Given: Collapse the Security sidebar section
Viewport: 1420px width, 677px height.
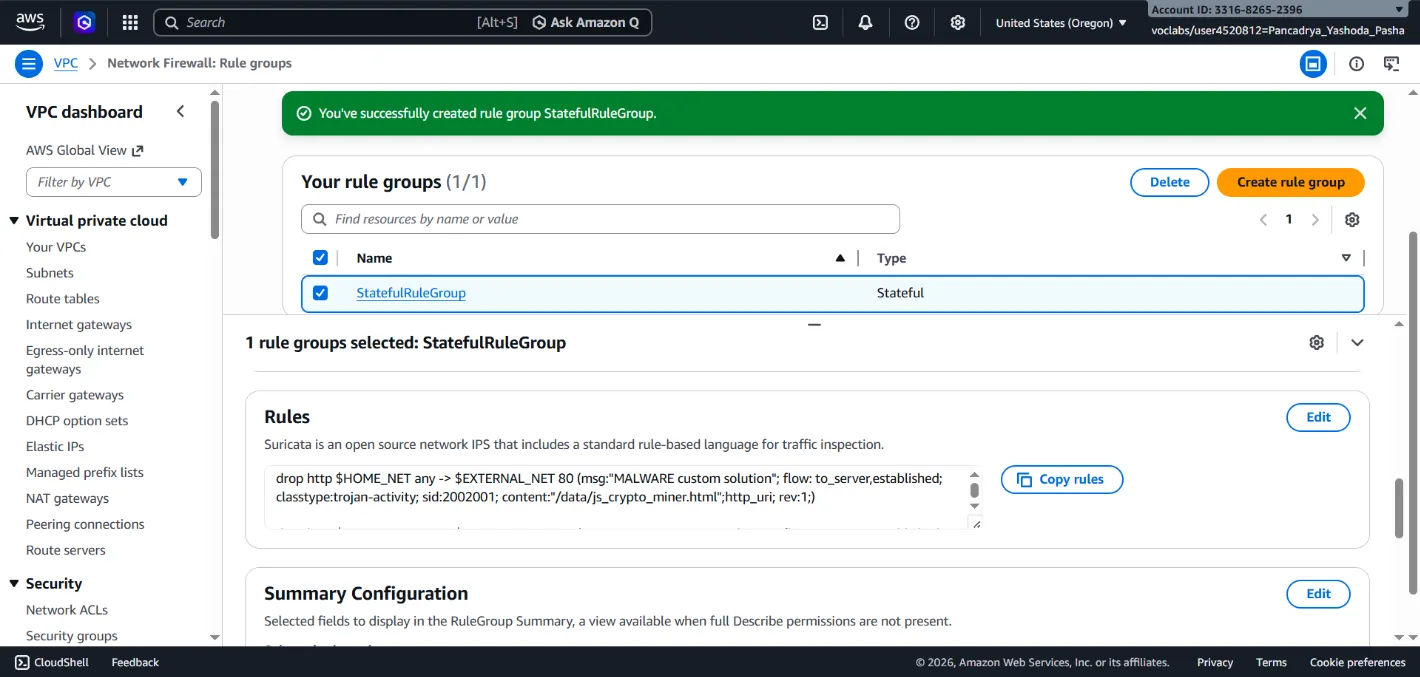Looking at the screenshot, I should 15,584.
